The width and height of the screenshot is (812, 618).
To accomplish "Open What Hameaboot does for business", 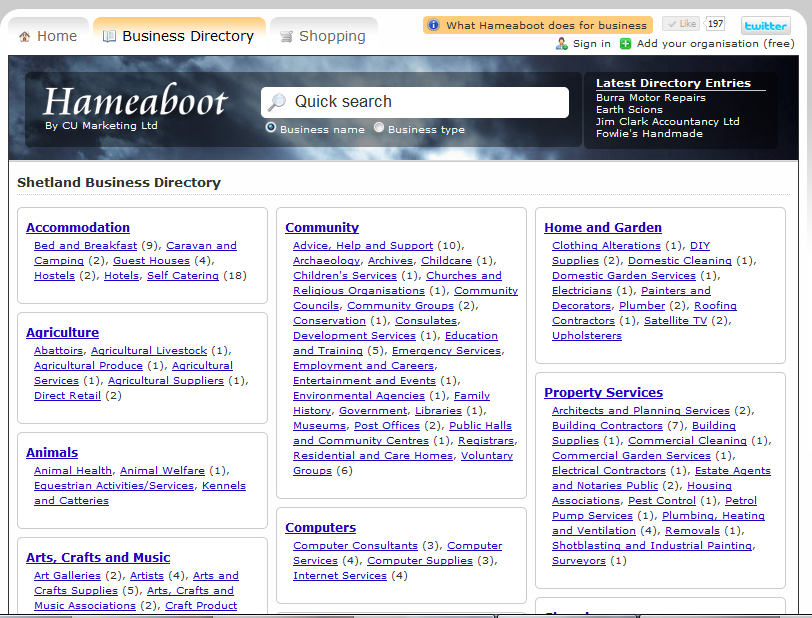I will coord(538,25).
